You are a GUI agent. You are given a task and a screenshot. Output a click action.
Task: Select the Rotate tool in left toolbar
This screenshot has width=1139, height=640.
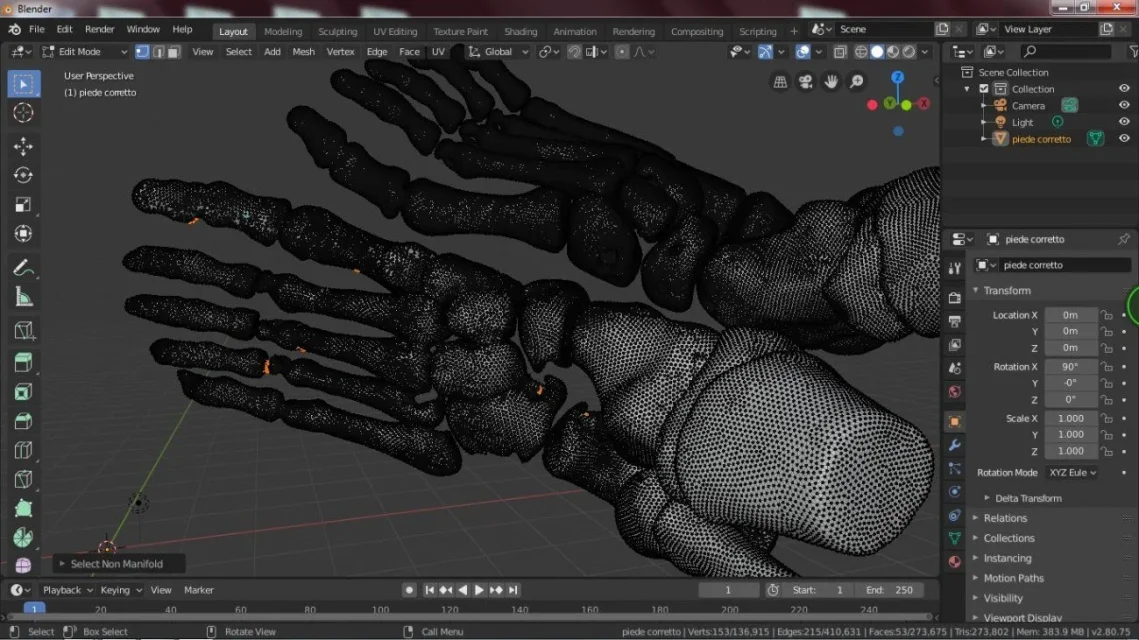[23, 175]
